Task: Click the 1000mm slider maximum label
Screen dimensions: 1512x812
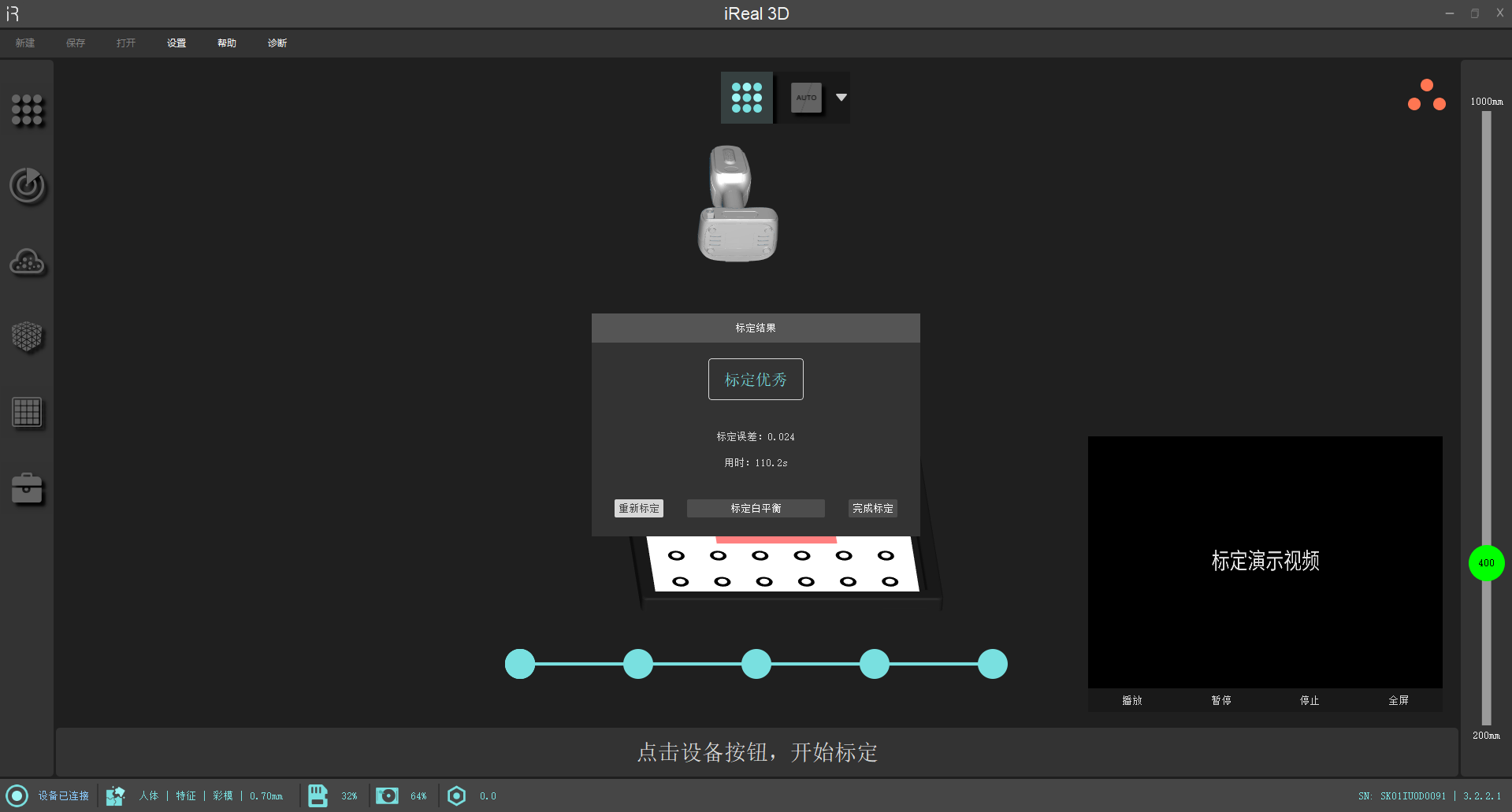Action: point(1487,102)
